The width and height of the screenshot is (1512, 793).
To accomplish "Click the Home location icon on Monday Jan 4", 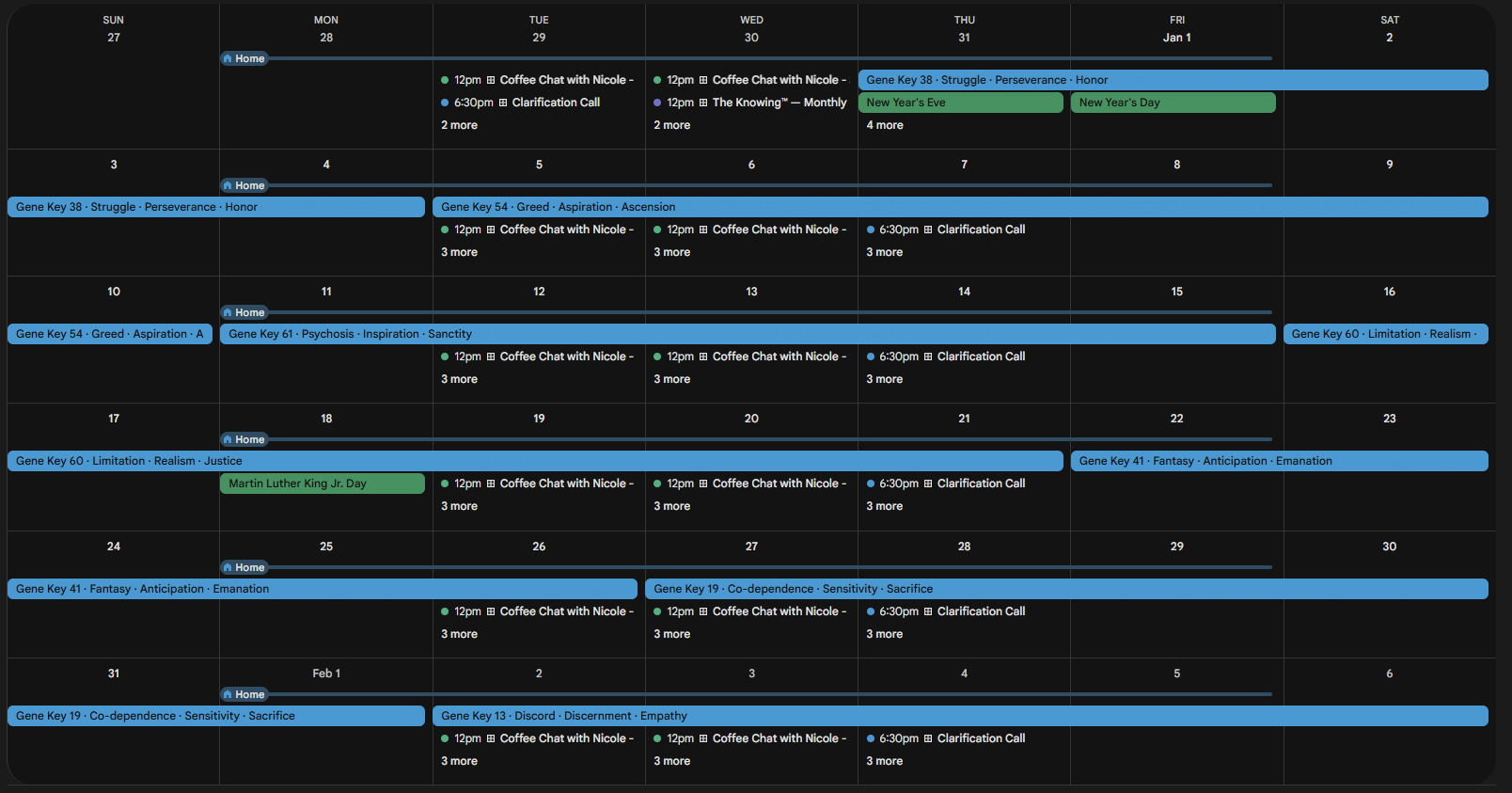I will [228, 185].
